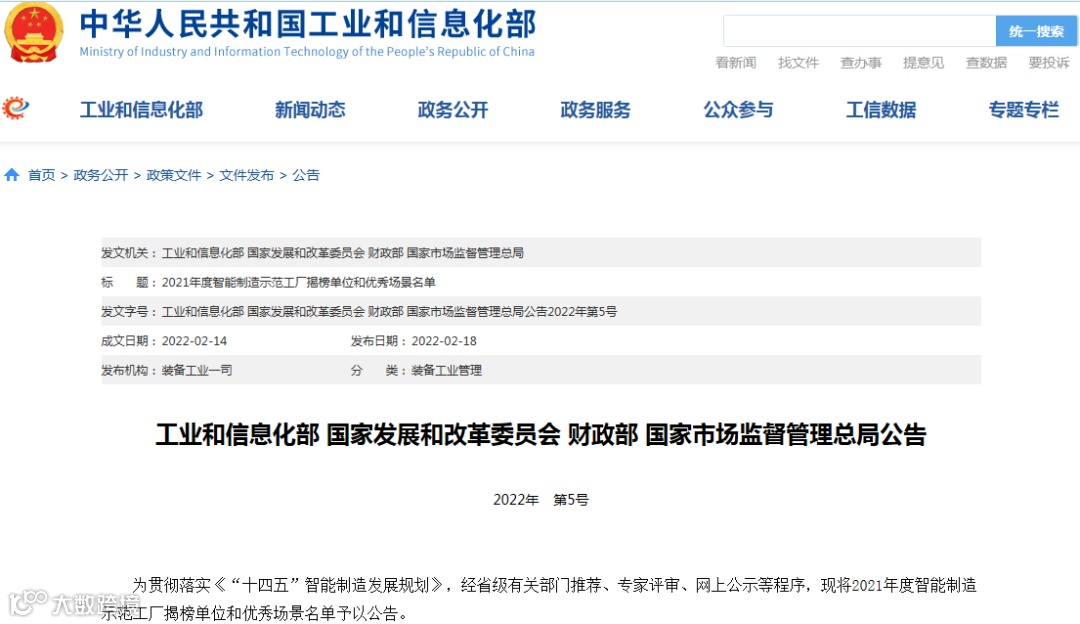
Task: Click the 发布机构 装备工业一司 text
Action: point(167,371)
